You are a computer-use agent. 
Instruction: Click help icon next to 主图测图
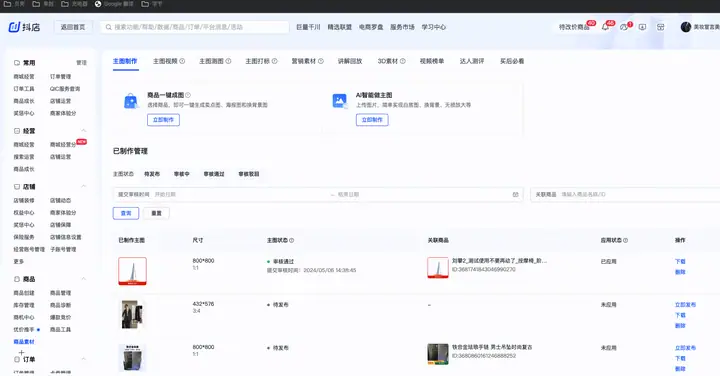coord(228,61)
